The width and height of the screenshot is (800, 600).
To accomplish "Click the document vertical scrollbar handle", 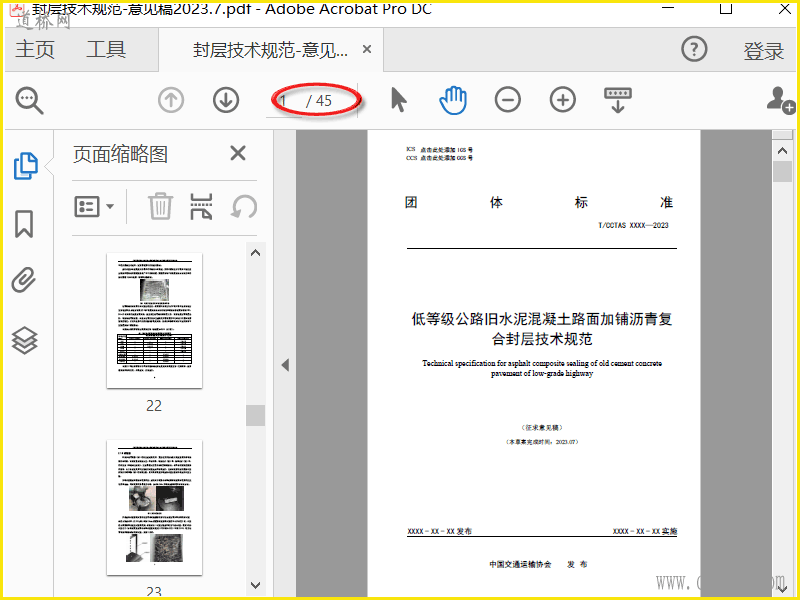I will click(x=782, y=171).
